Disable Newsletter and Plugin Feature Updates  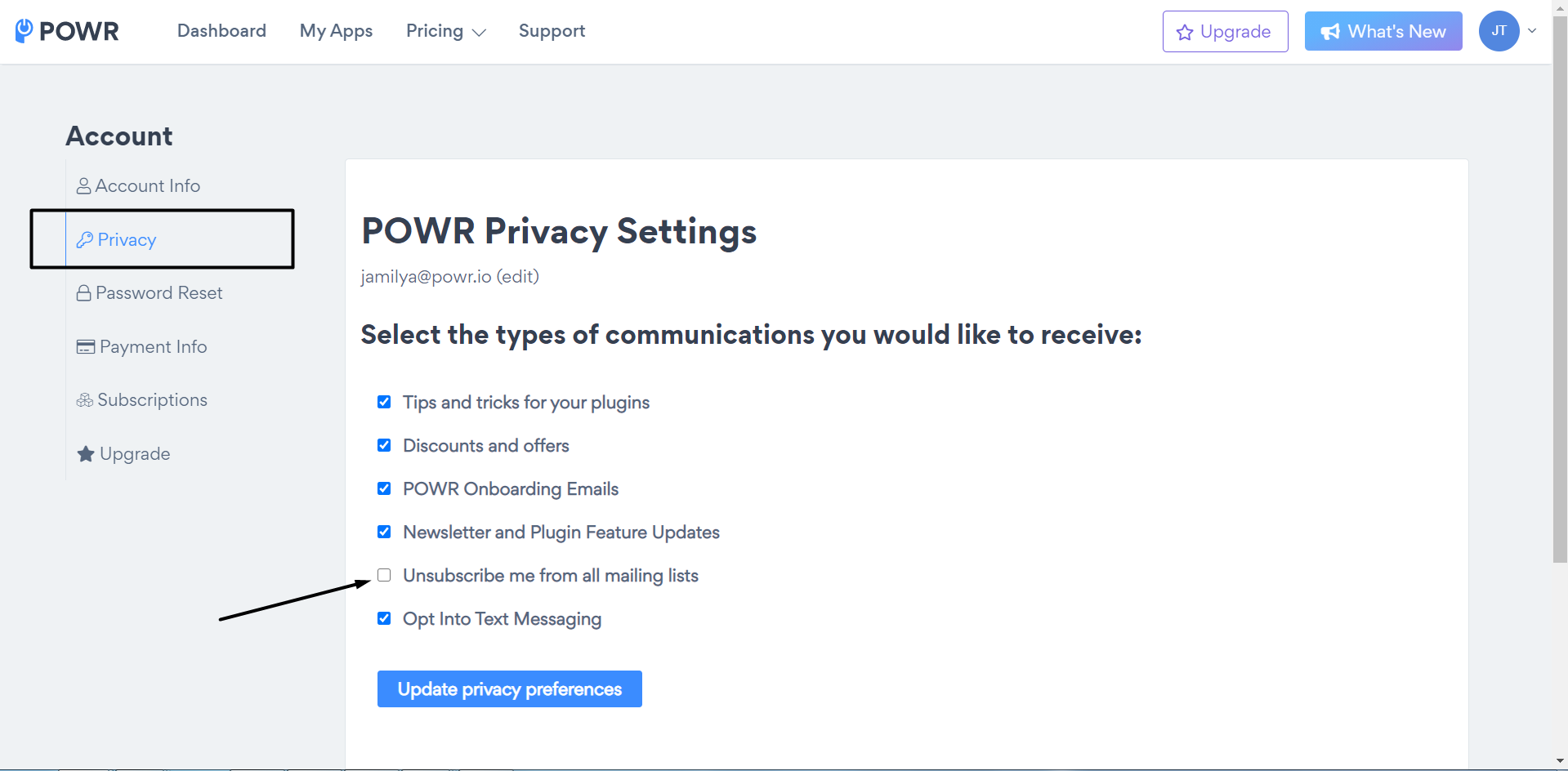coord(384,532)
